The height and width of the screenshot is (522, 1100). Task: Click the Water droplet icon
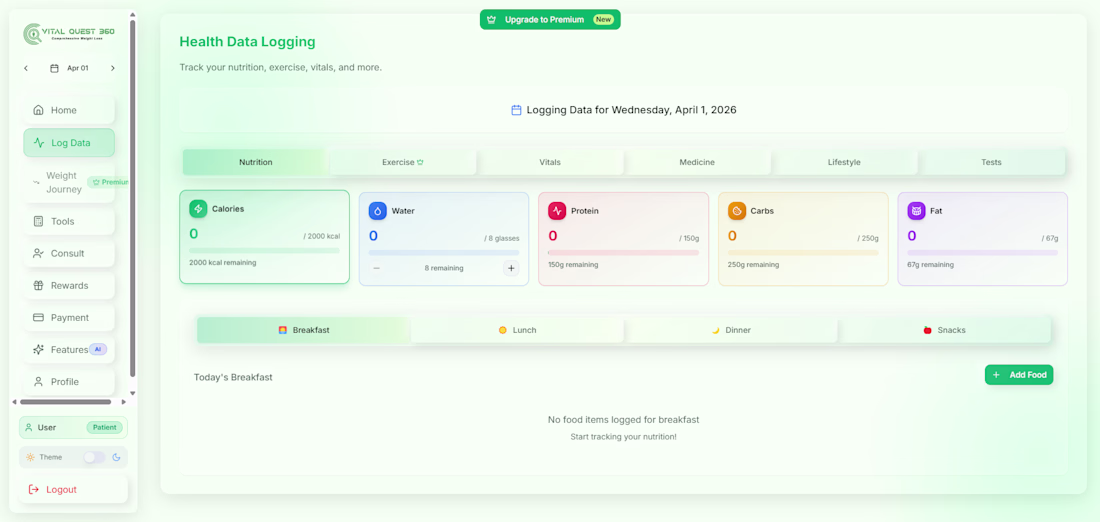[x=377, y=210]
